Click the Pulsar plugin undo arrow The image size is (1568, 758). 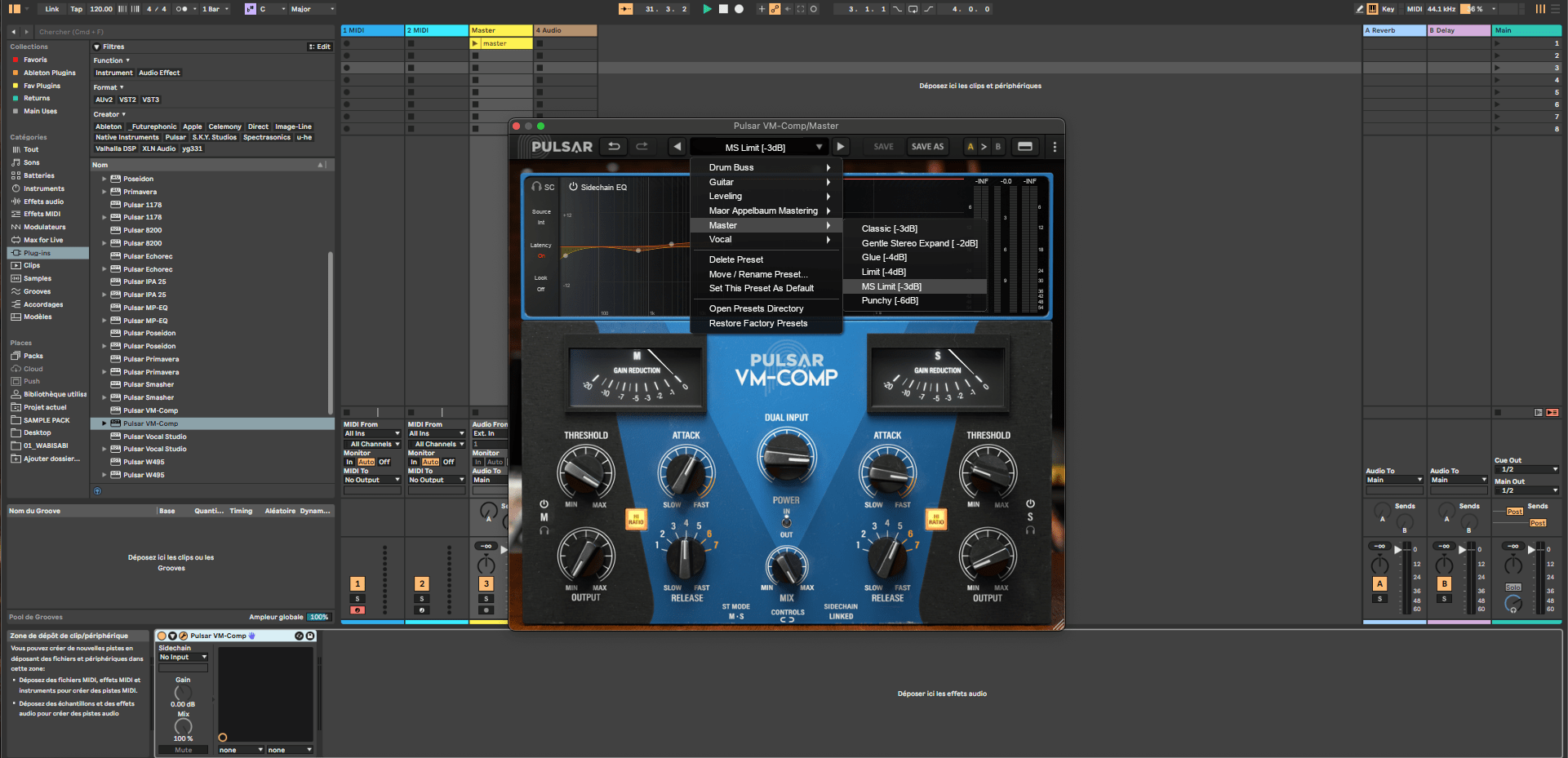tap(614, 147)
